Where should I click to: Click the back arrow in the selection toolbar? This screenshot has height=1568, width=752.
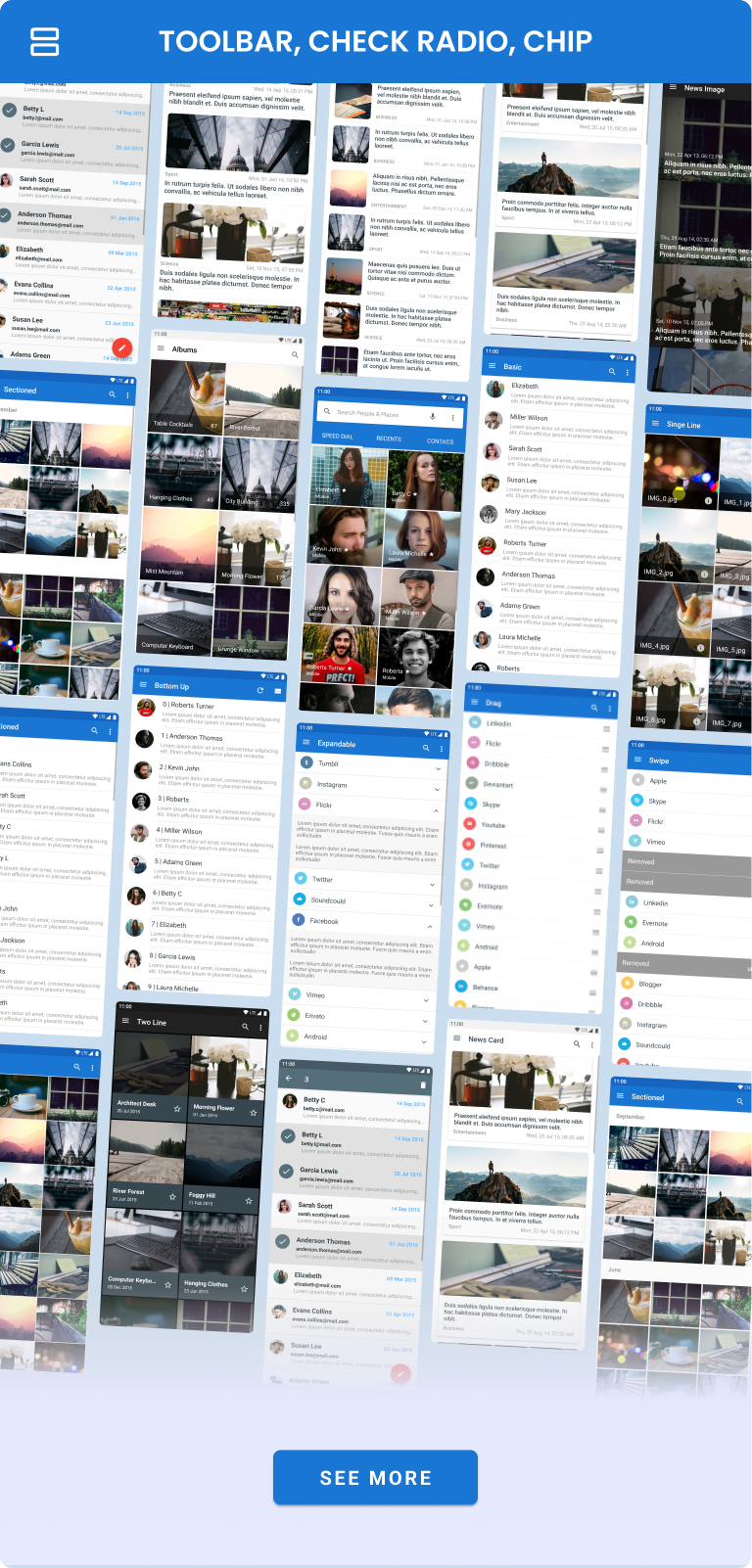(x=289, y=1078)
